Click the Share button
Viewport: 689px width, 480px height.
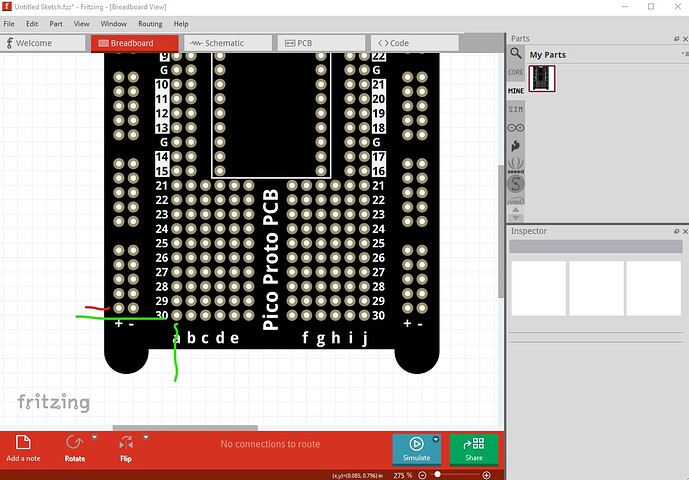tap(474, 449)
